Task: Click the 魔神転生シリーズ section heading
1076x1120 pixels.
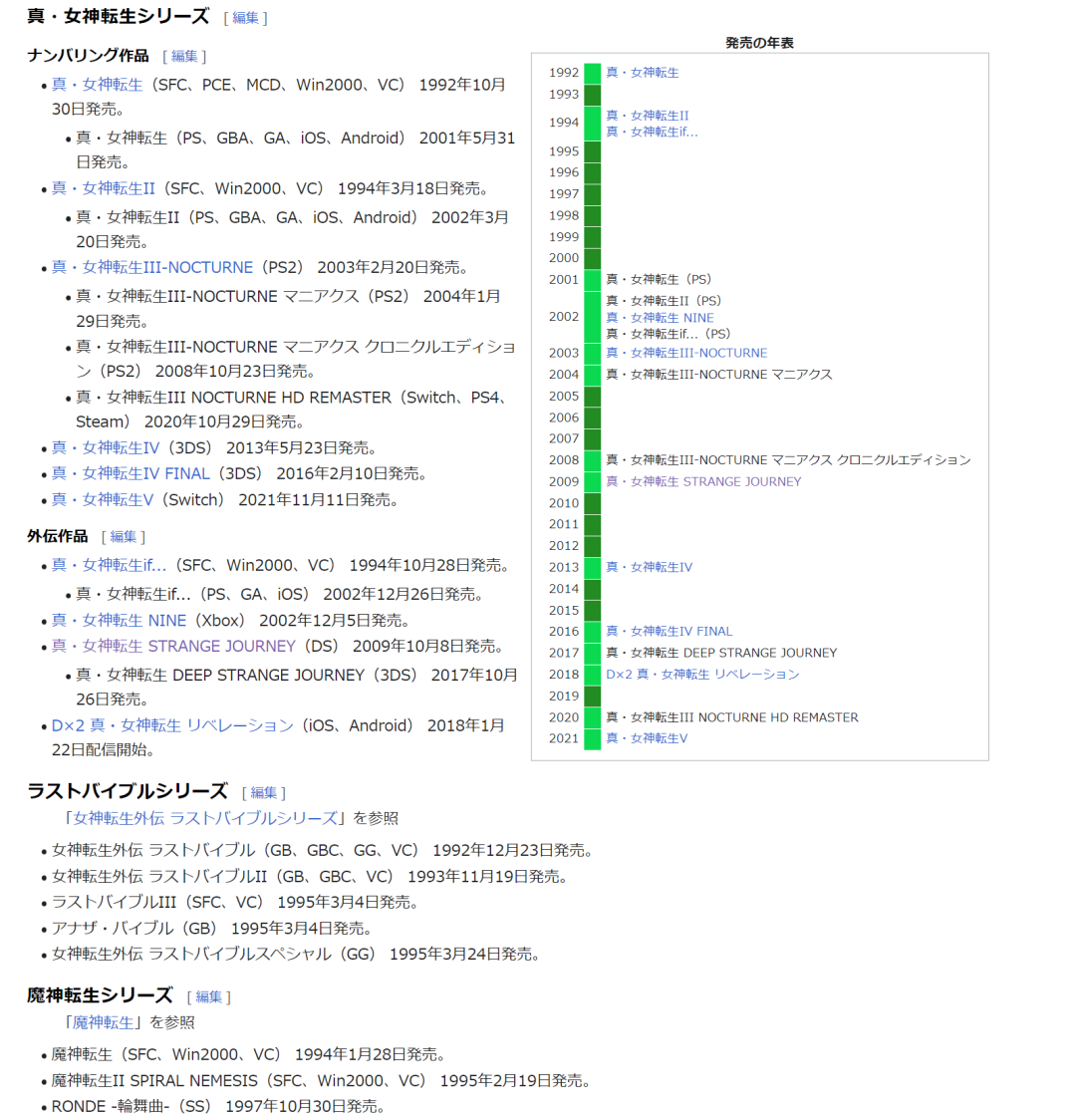Action: coord(100,995)
